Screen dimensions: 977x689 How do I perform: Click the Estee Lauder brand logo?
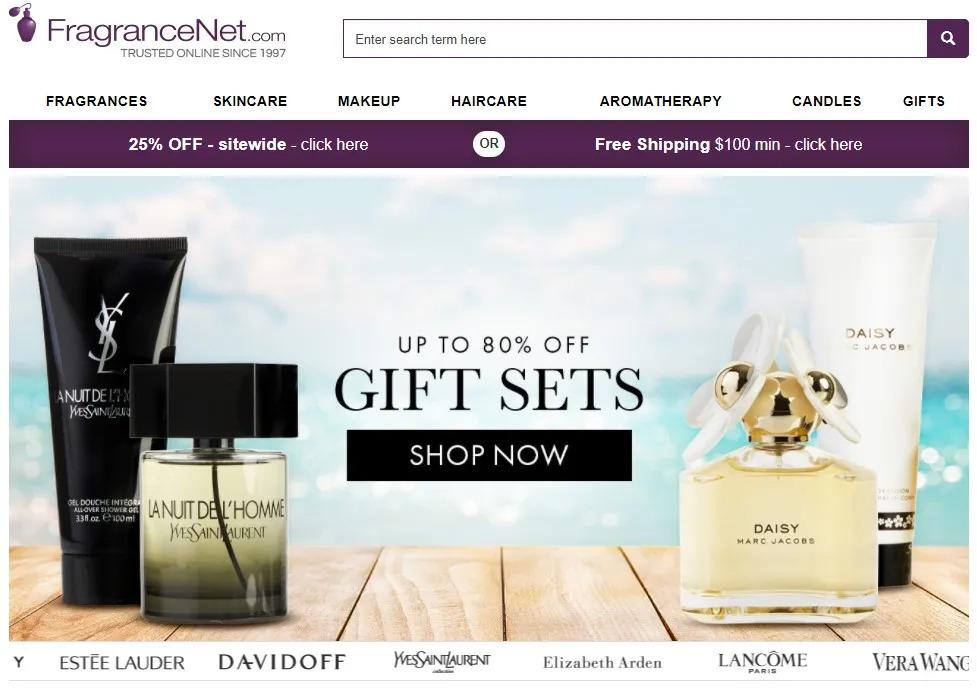[x=122, y=662]
